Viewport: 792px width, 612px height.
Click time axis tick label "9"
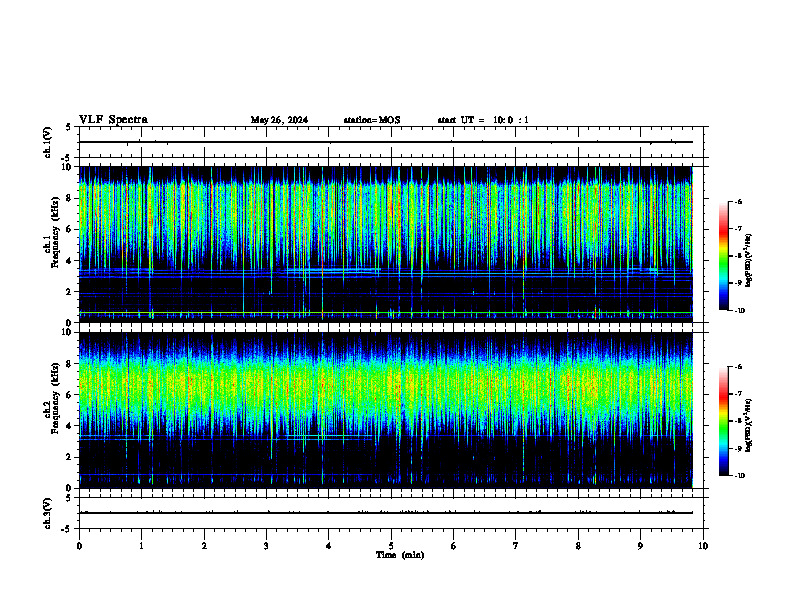pos(640,546)
